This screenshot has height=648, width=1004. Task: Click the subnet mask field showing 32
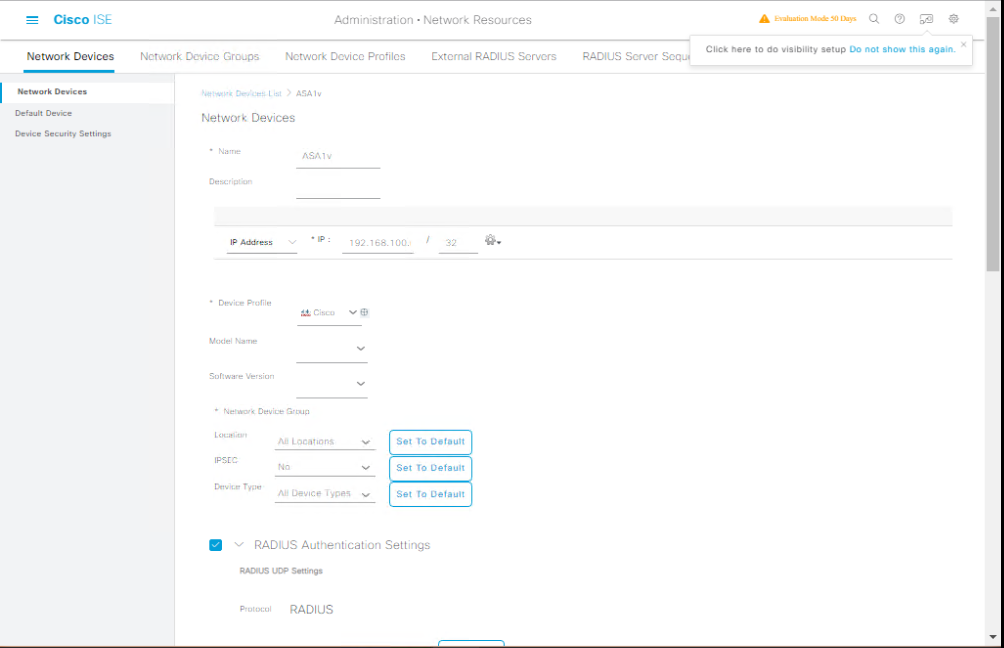click(x=458, y=243)
